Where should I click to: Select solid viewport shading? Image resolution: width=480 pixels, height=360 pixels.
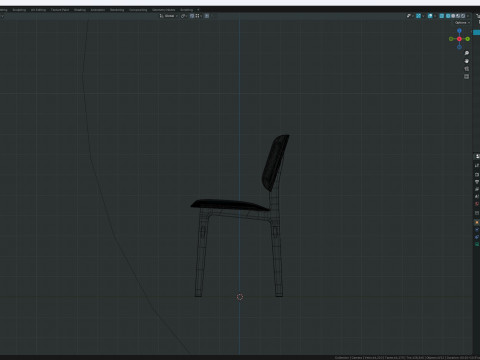tap(453, 16)
